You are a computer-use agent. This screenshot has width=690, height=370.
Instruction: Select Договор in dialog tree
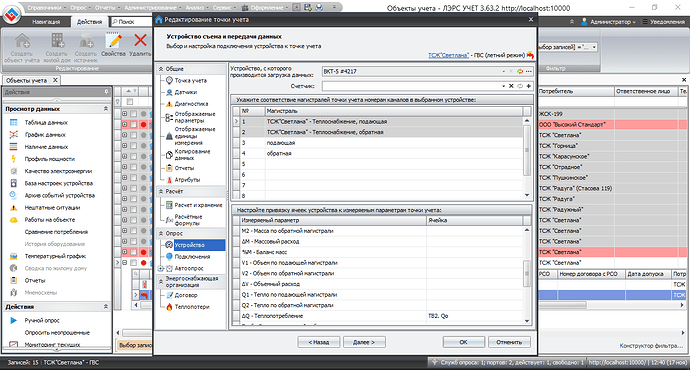186,295
